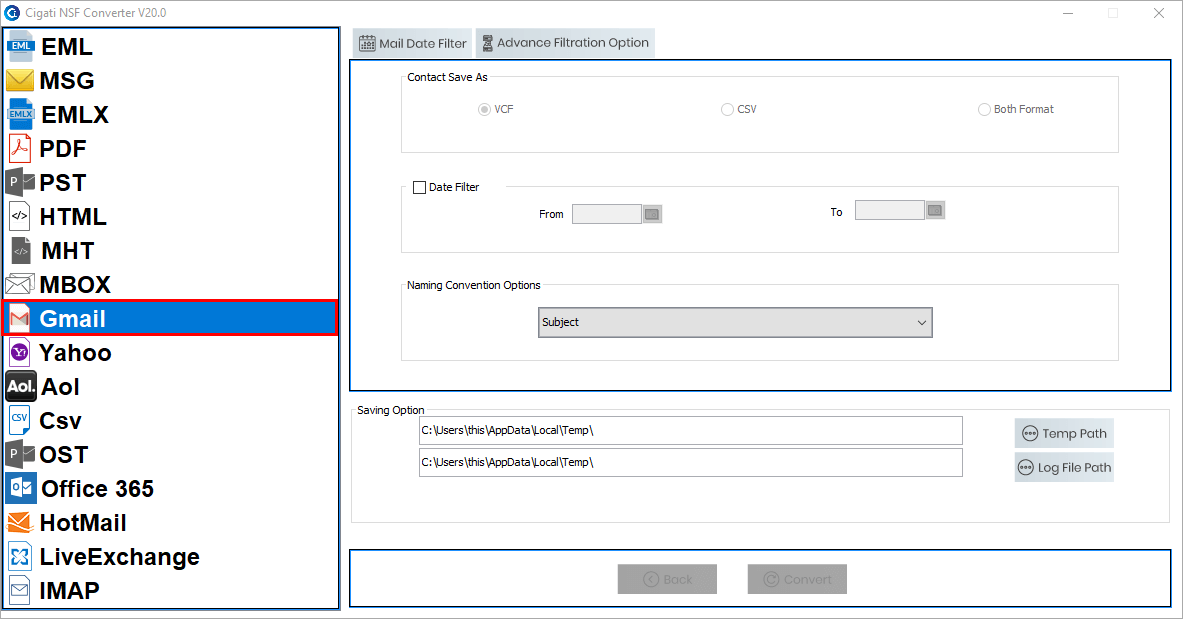This screenshot has height=619, width=1183.
Task: Select the VCF radio button
Action: [x=484, y=109]
